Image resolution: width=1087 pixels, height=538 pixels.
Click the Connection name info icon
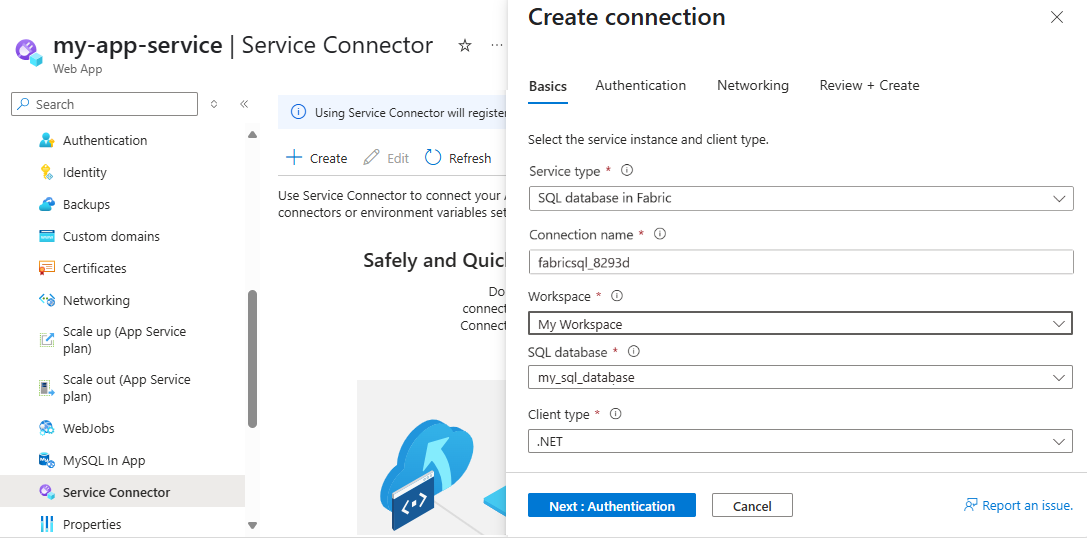click(x=660, y=234)
